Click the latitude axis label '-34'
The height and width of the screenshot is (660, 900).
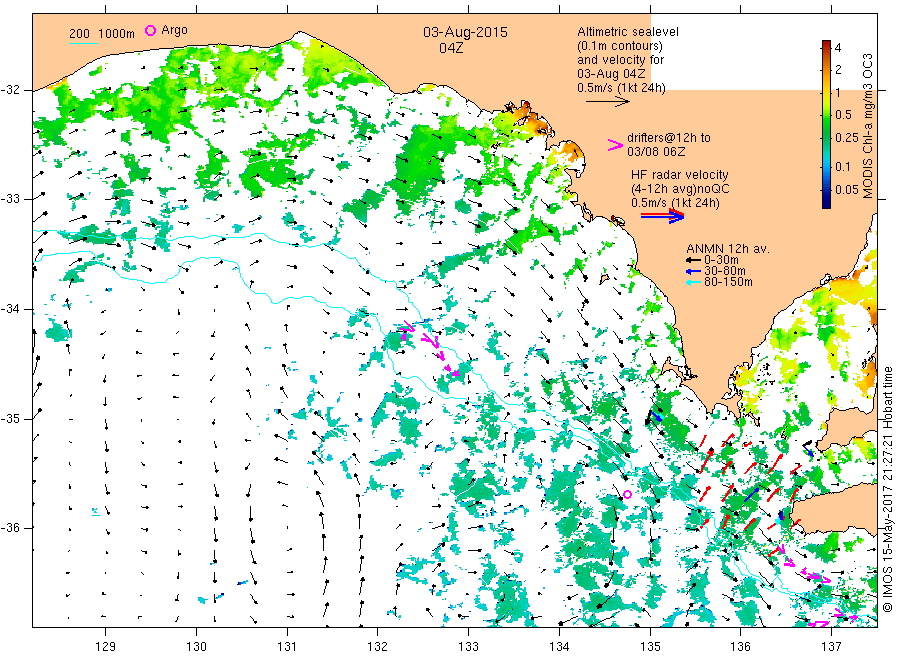[11, 309]
